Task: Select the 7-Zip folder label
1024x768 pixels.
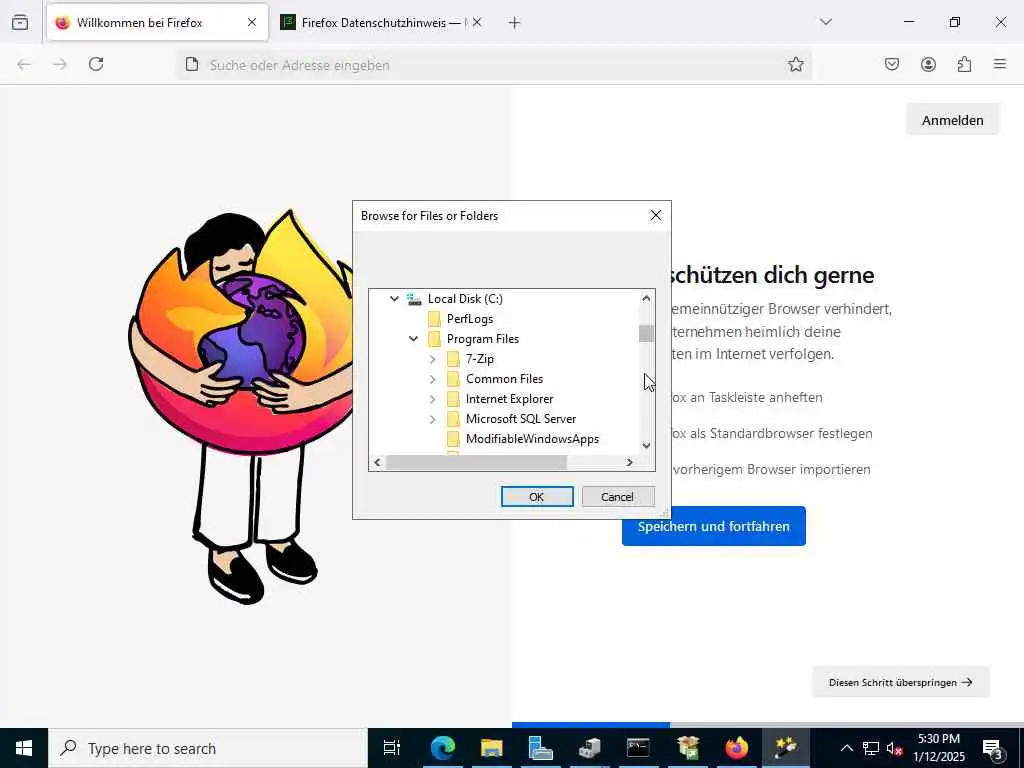Action: 480,359
